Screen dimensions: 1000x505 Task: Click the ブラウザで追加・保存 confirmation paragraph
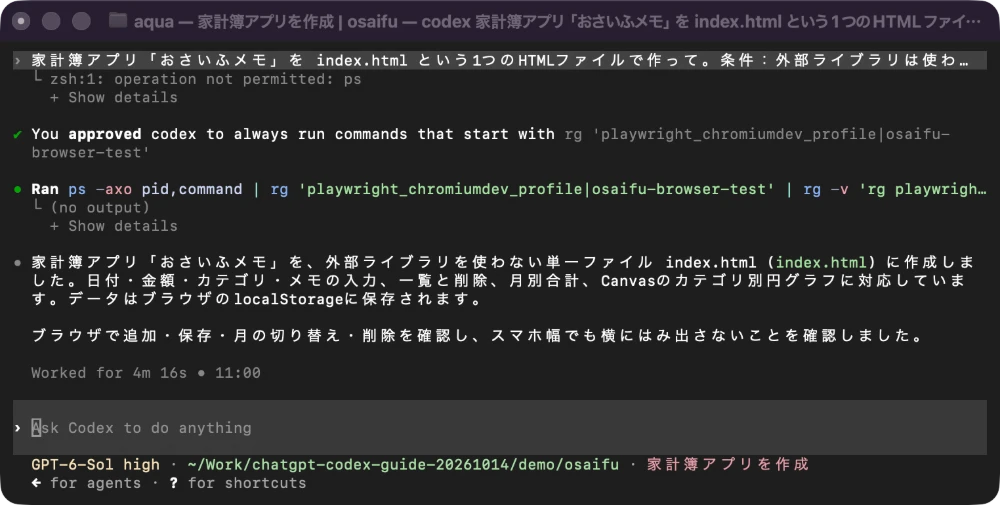[478, 336]
